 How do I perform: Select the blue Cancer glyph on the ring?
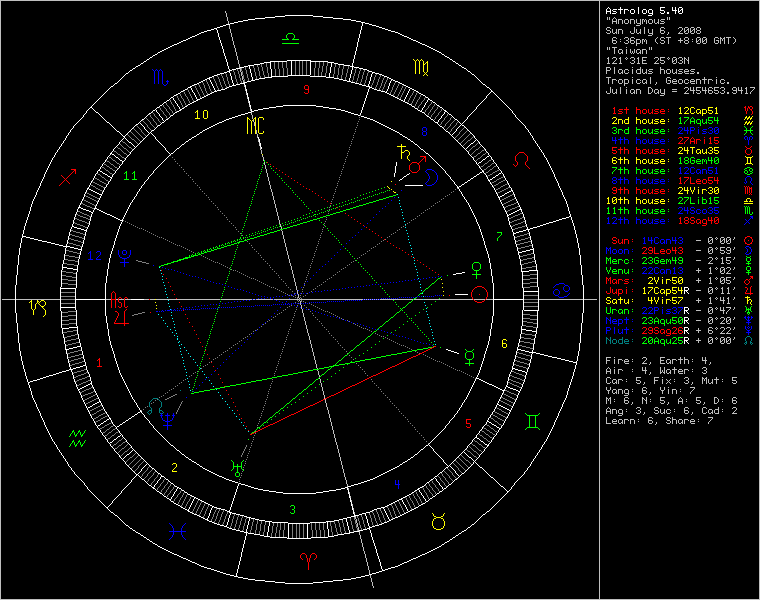(562, 291)
